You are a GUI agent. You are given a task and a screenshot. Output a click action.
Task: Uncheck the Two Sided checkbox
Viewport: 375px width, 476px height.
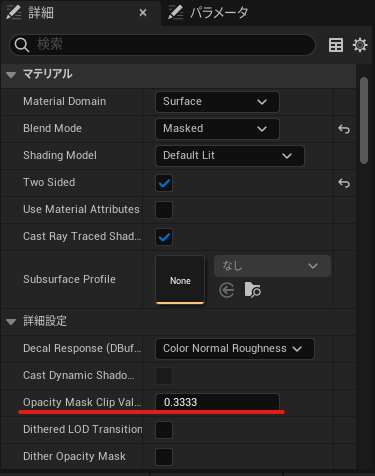click(164, 183)
